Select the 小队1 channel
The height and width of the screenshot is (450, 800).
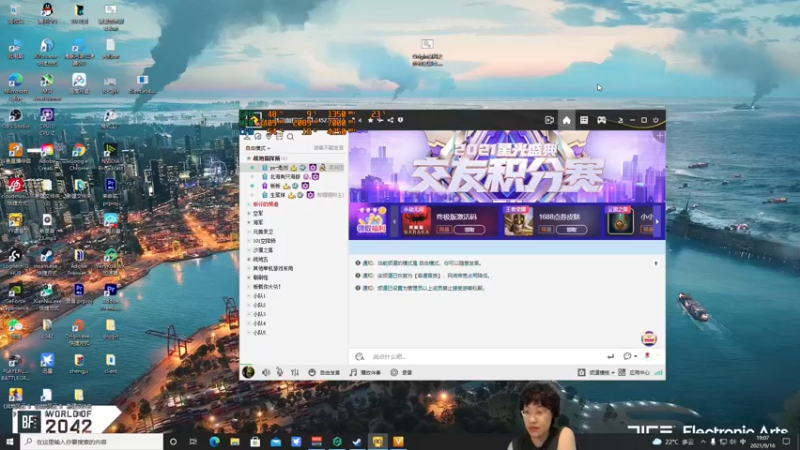[259, 296]
